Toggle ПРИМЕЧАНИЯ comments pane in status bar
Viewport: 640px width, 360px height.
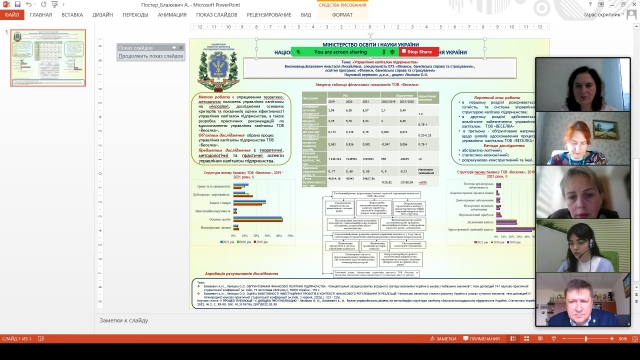(482, 339)
